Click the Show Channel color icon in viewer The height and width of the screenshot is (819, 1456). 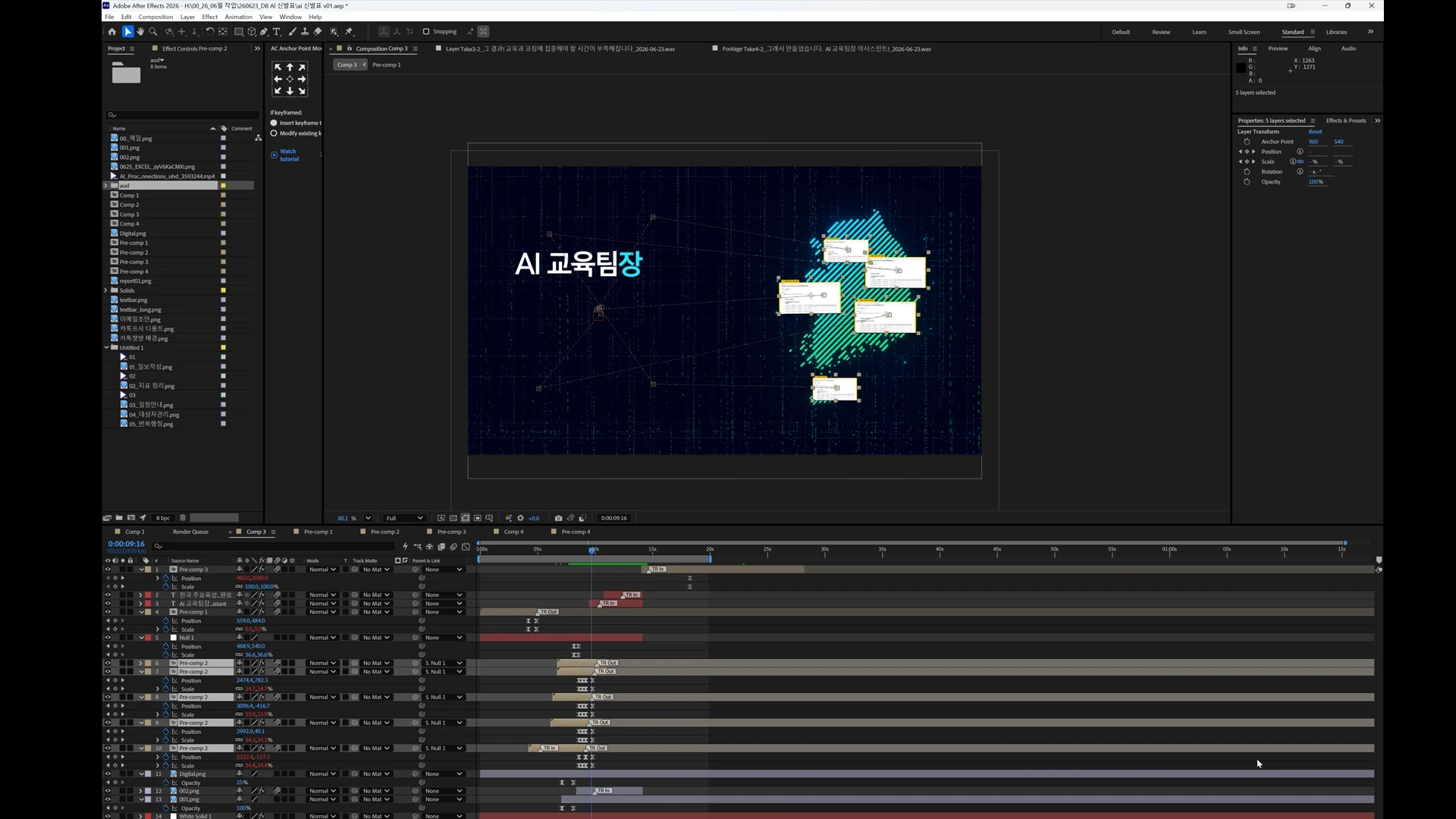(508, 518)
